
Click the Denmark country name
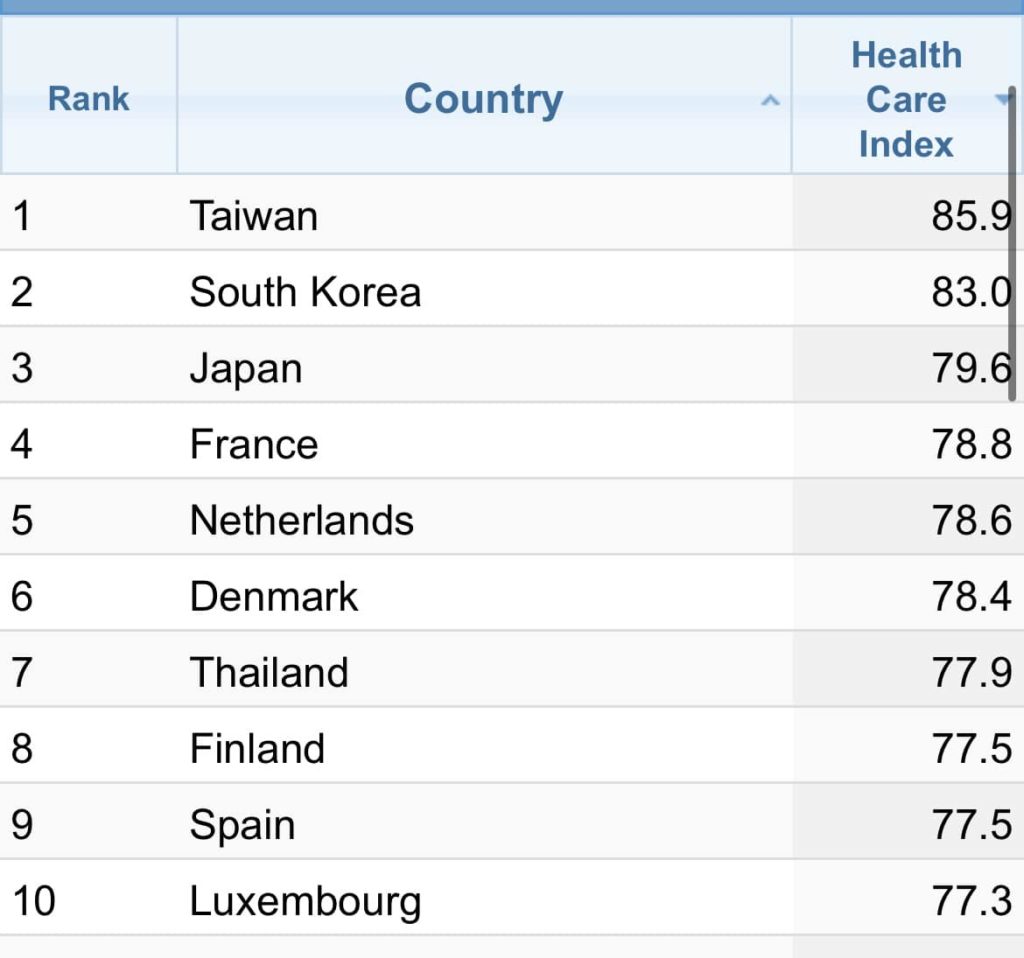coord(274,596)
